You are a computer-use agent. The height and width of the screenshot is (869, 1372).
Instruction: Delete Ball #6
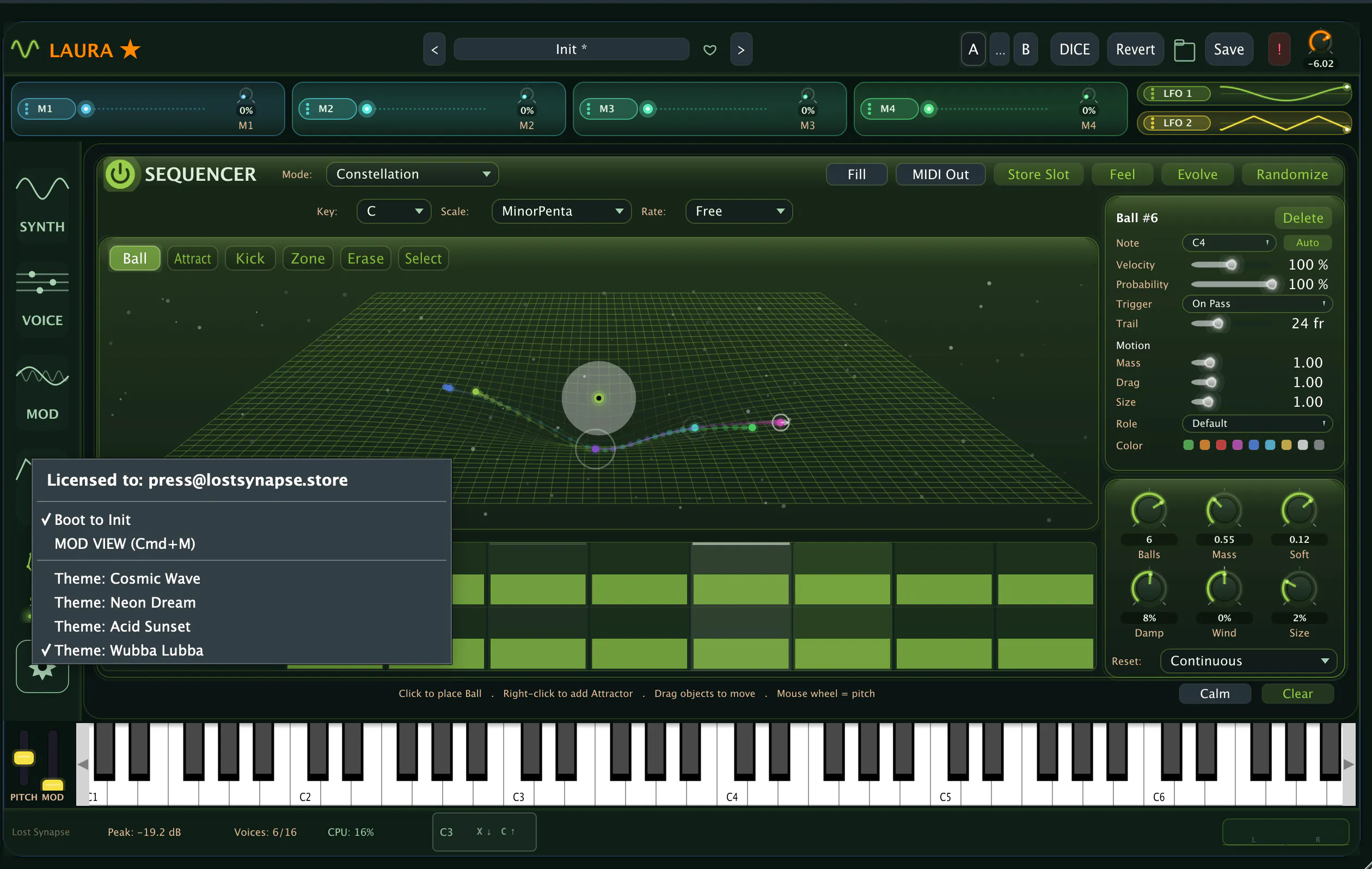[1302, 218]
